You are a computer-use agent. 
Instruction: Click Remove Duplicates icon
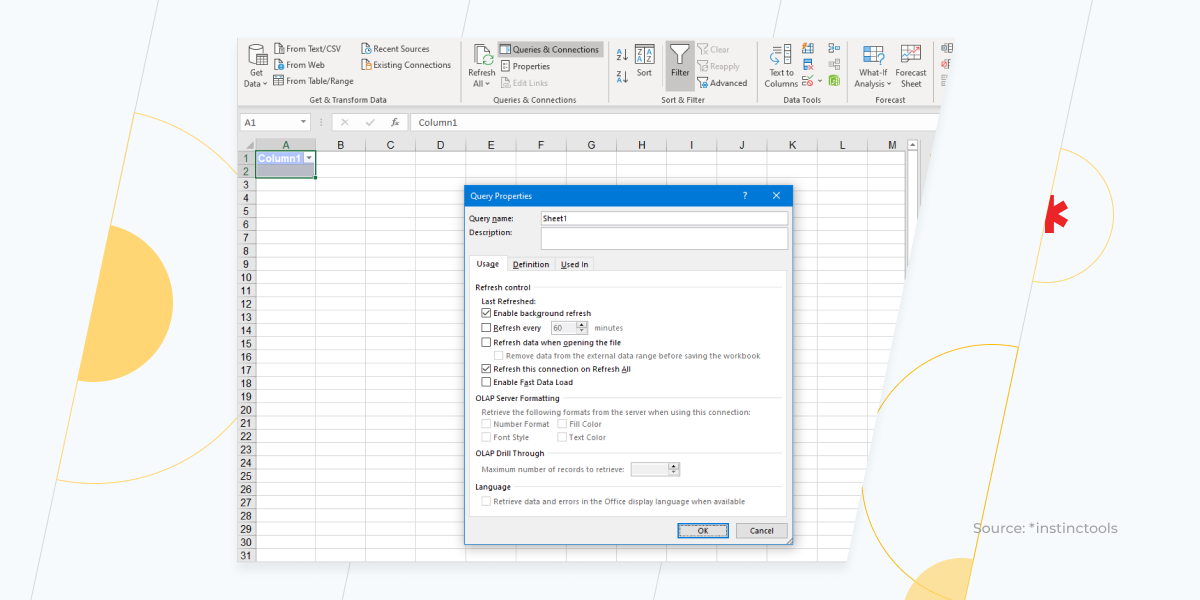click(807, 65)
